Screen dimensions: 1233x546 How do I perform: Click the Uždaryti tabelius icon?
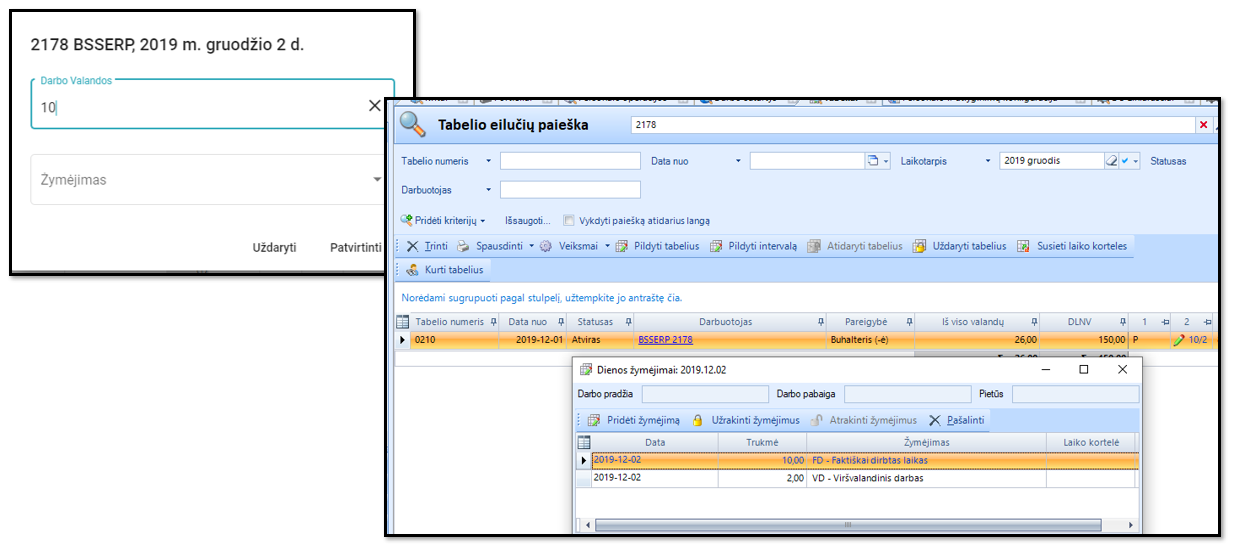[x=919, y=246]
